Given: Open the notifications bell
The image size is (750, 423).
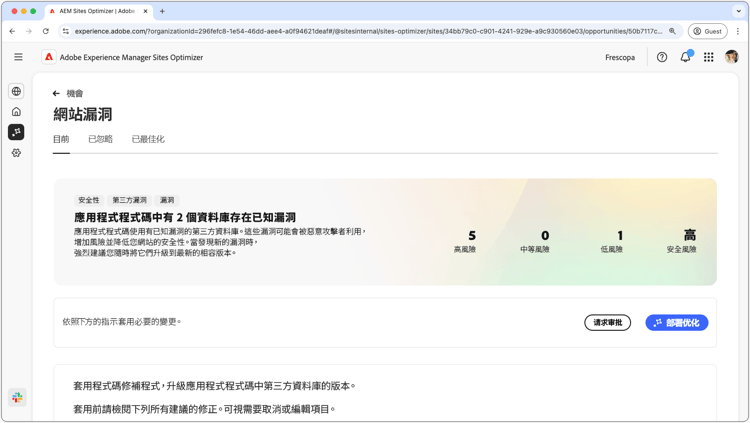Looking at the screenshot, I should [x=685, y=57].
